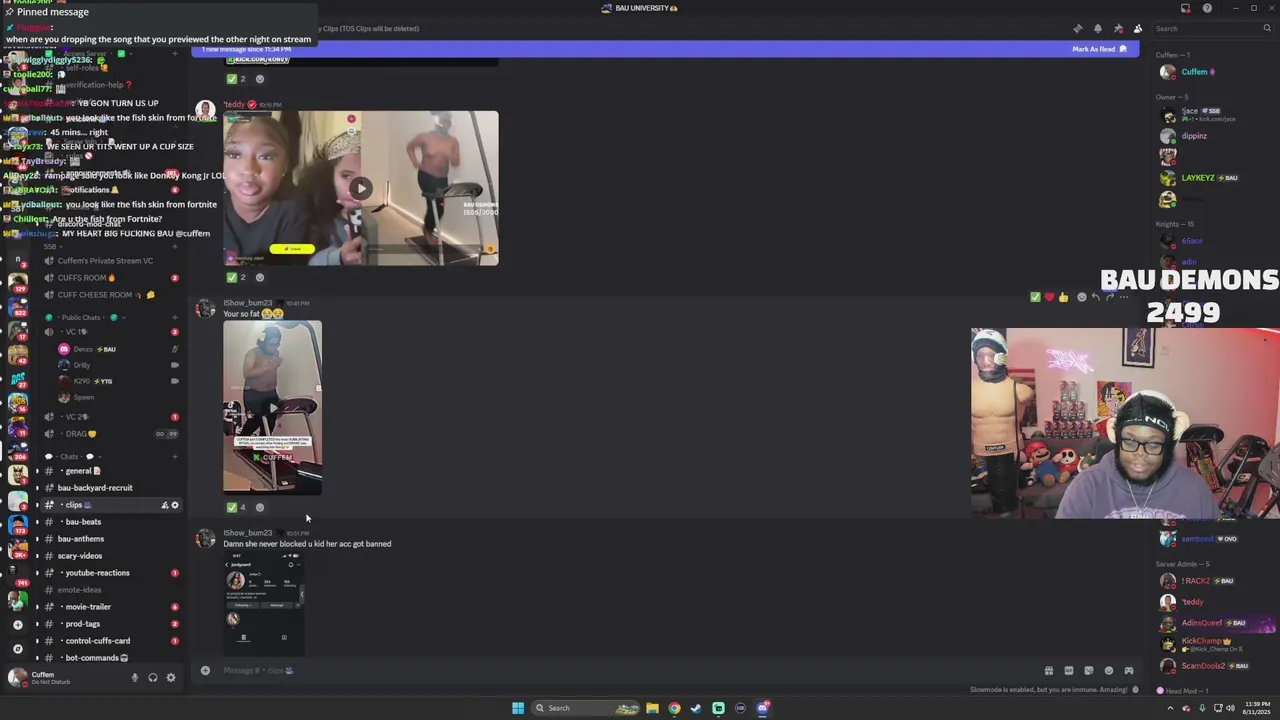
Task: Join CUFF CHEESE ROOM voice channel
Action: coord(110,295)
